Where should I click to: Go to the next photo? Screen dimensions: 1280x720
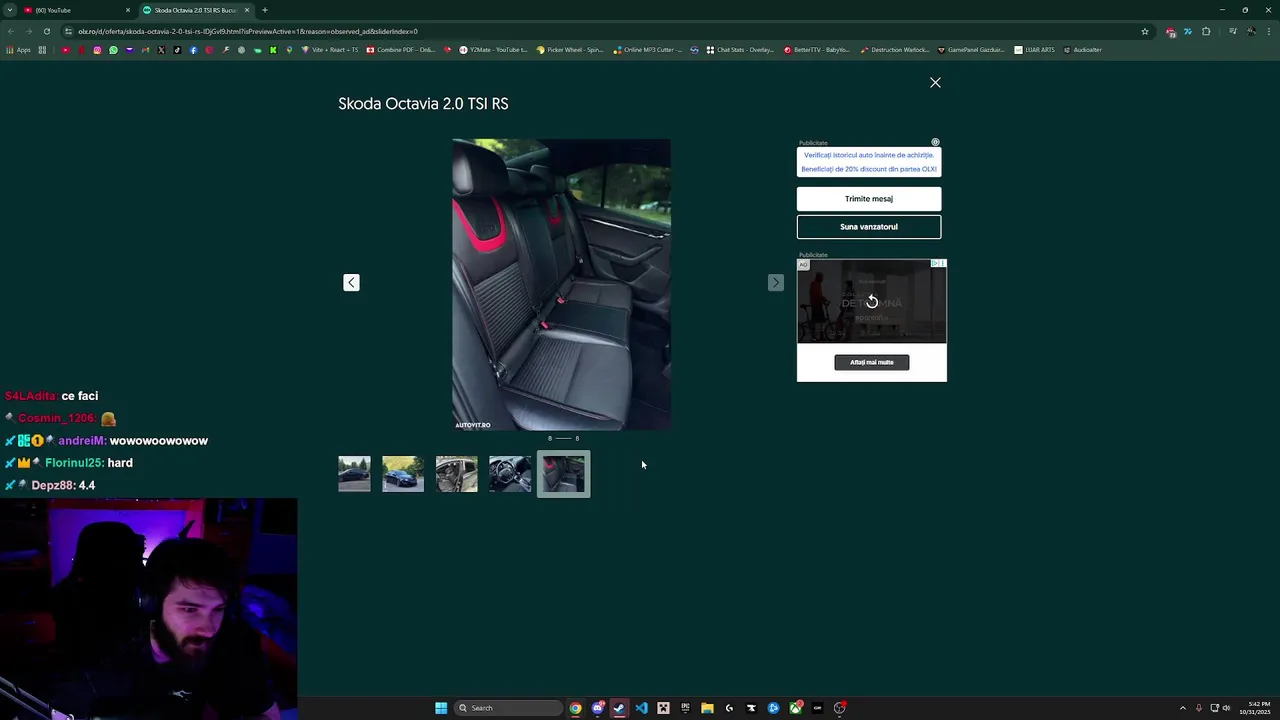775,283
